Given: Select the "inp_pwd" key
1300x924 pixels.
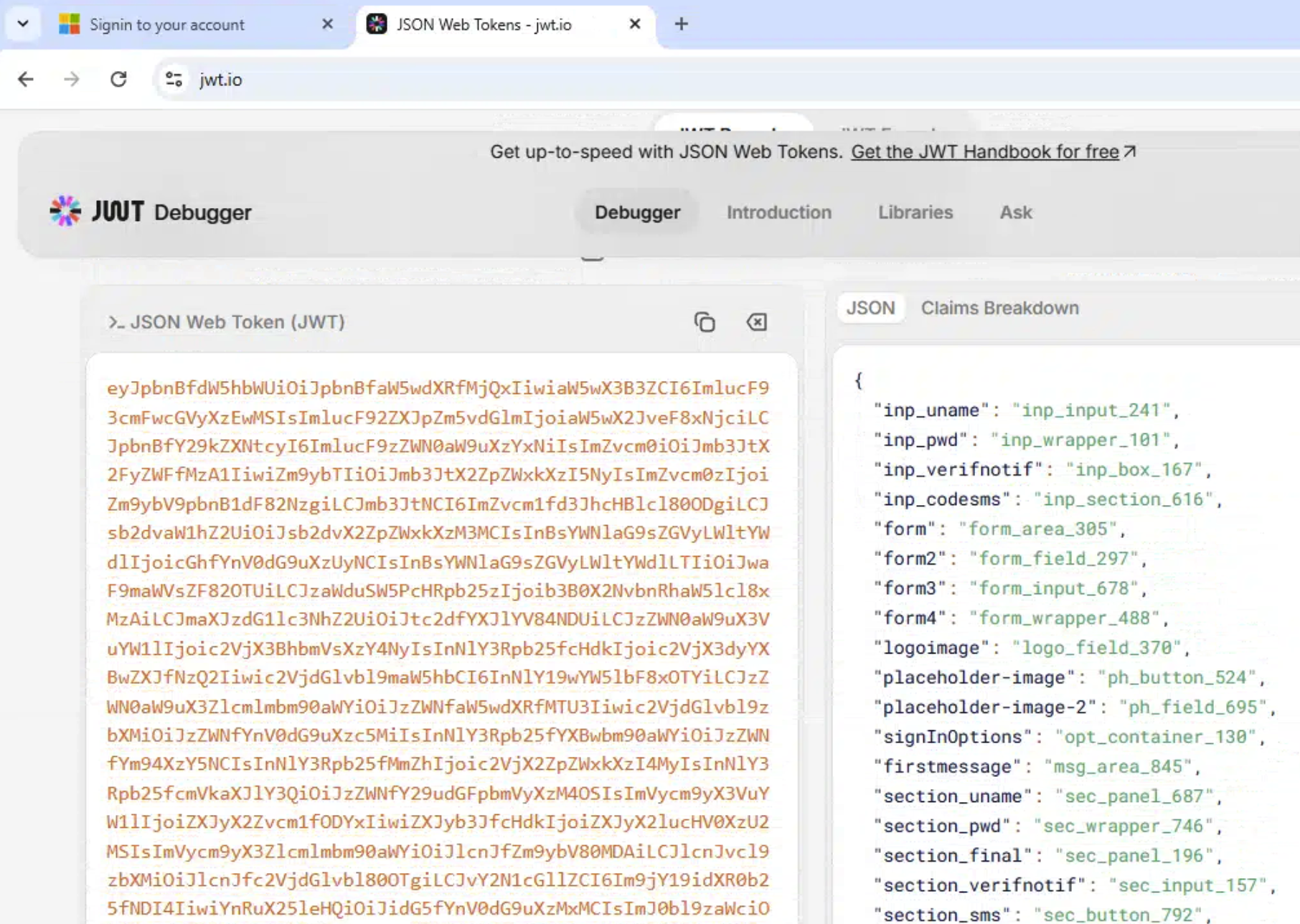Looking at the screenshot, I should coord(920,440).
